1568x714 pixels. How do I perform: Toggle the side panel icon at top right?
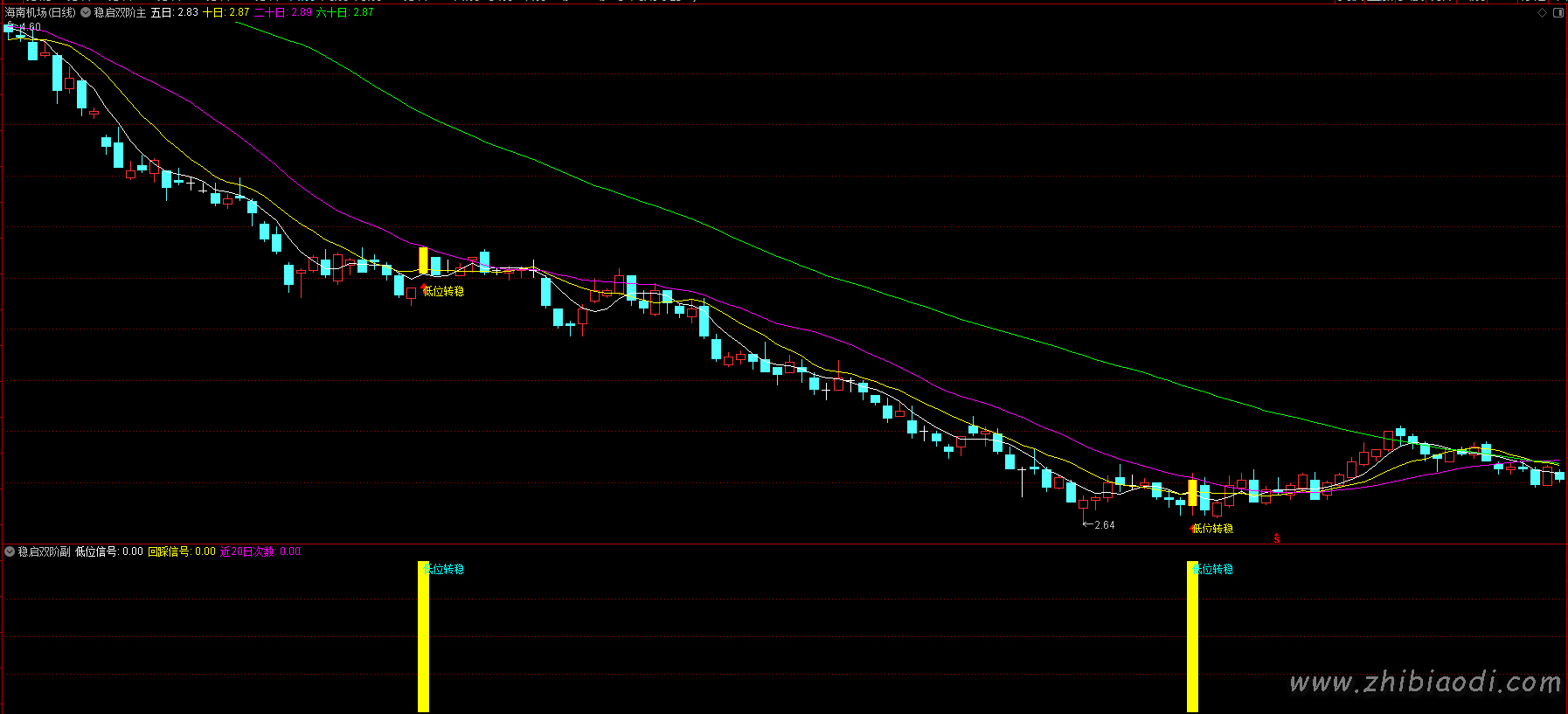click(1558, 13)
